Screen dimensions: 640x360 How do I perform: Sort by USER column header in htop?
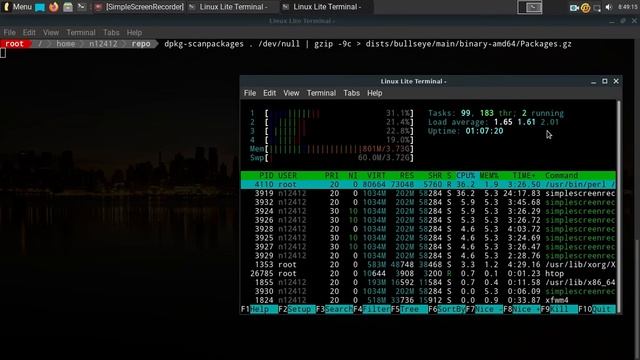point(287,176)
